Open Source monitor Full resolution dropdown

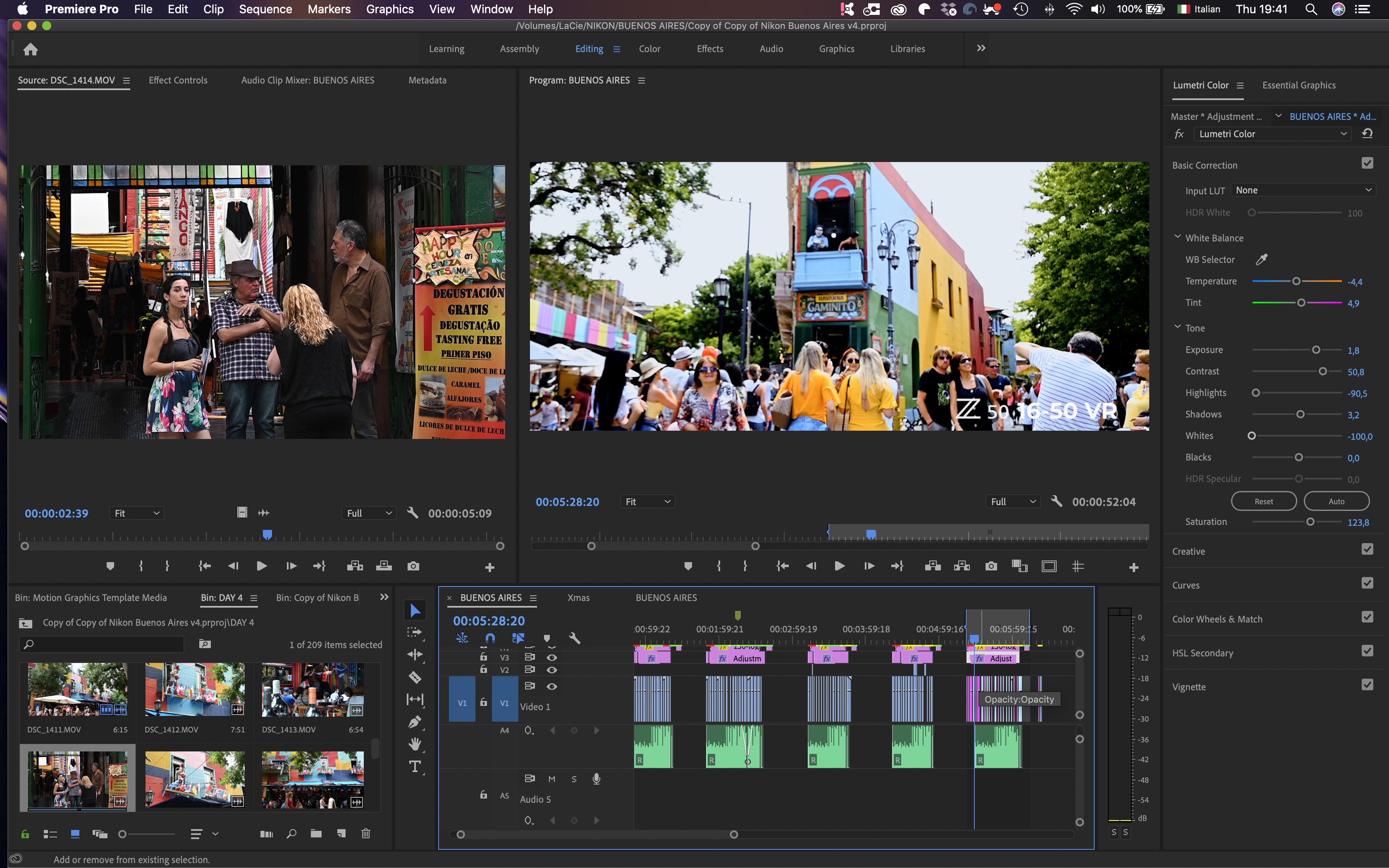(x=369, y=513)
